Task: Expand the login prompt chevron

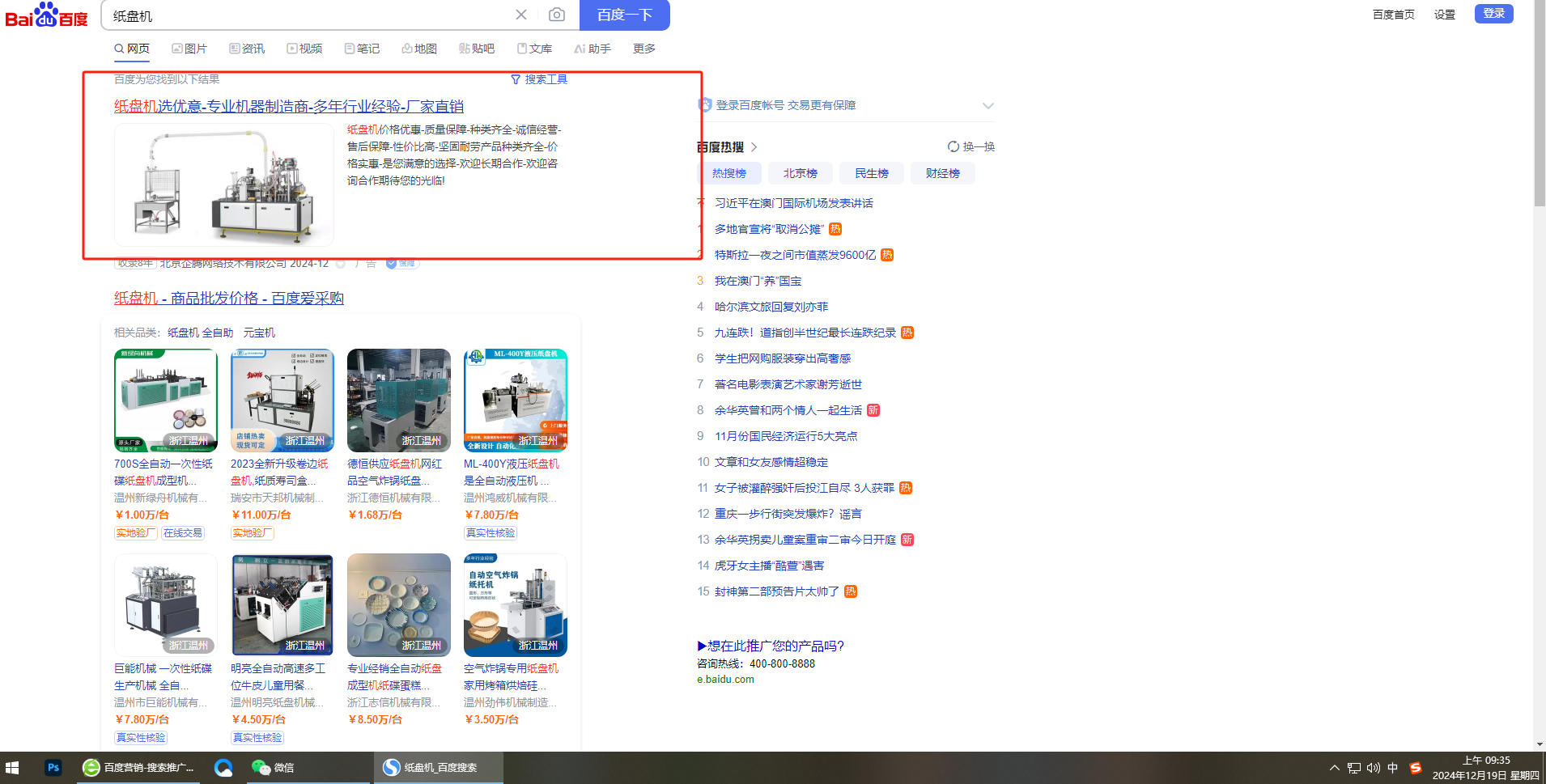Action: tap(987, 105)
